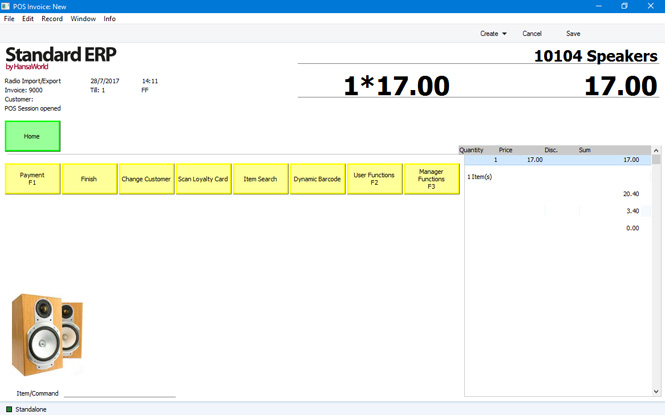The width and height of the screenshot is (665, 415).
Task: Open the Edit menu
Action: coord(28,19)
